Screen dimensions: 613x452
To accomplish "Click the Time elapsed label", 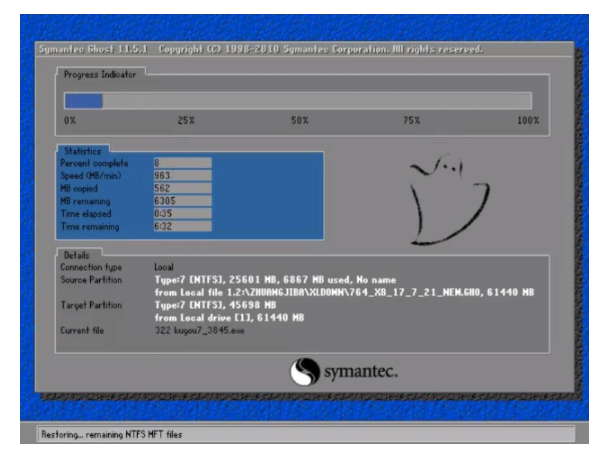I will tap(86, 214).
